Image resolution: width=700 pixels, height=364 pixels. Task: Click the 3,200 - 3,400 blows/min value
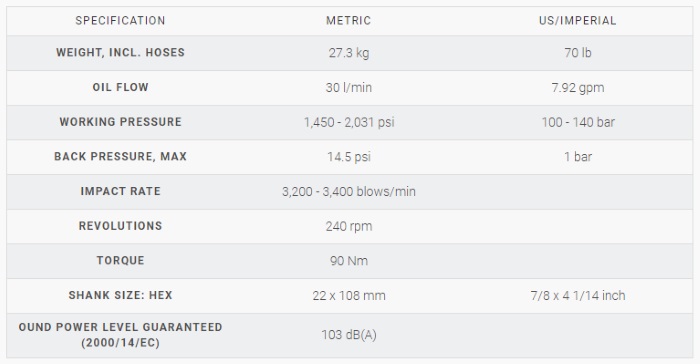pyautogui.click(x=349, y=192)
